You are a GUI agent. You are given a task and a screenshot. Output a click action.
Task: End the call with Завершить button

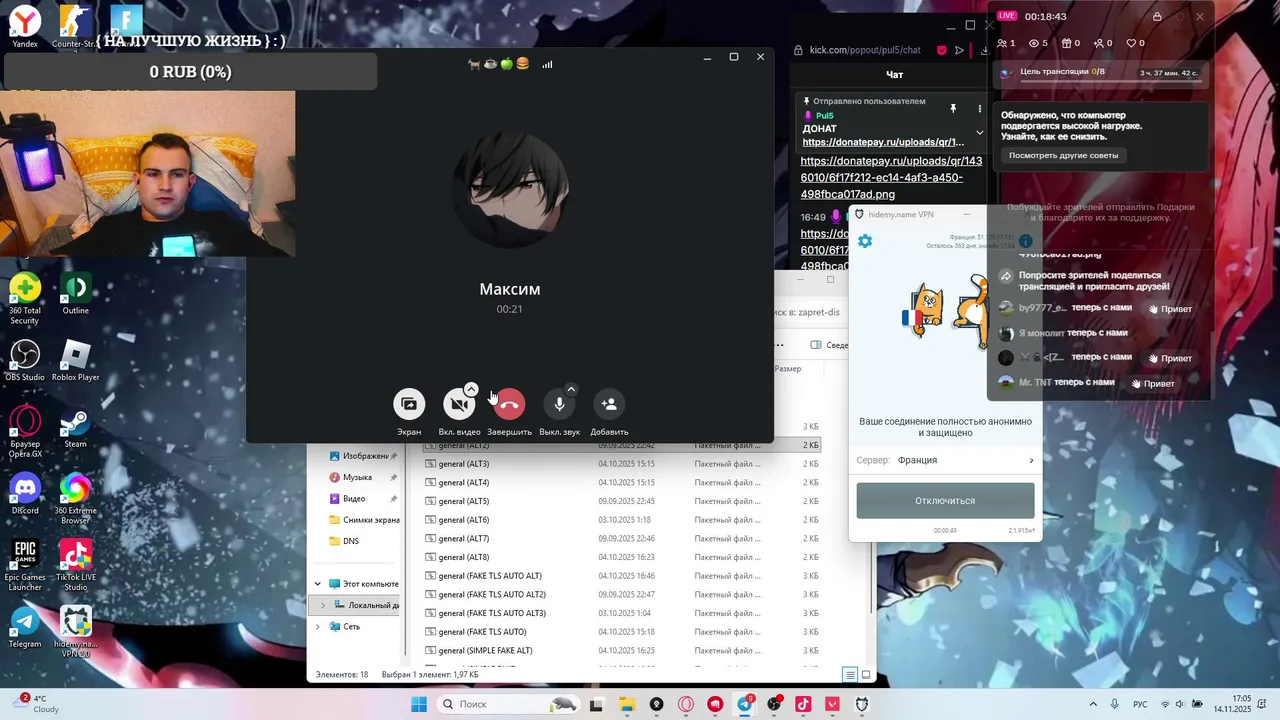(509, 404)
